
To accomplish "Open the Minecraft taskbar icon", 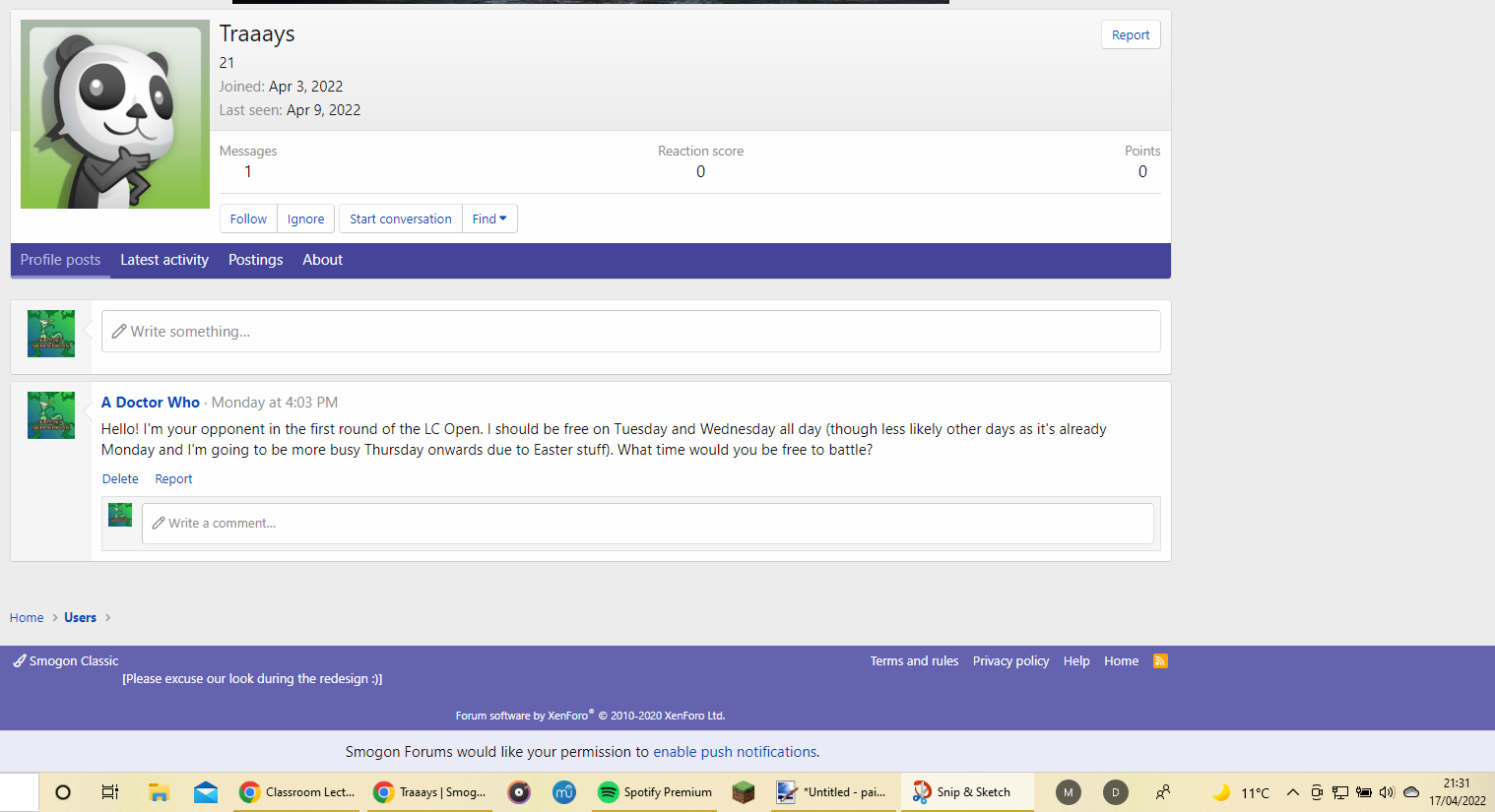I will tap(744, 792).
